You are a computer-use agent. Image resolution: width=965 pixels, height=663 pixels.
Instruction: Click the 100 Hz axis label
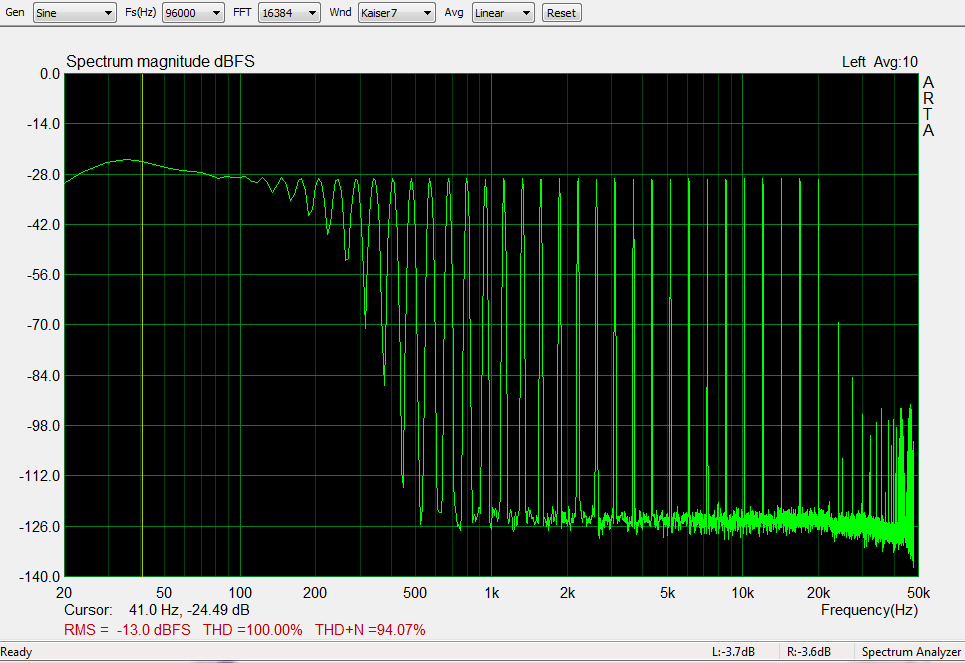[240, 593]
